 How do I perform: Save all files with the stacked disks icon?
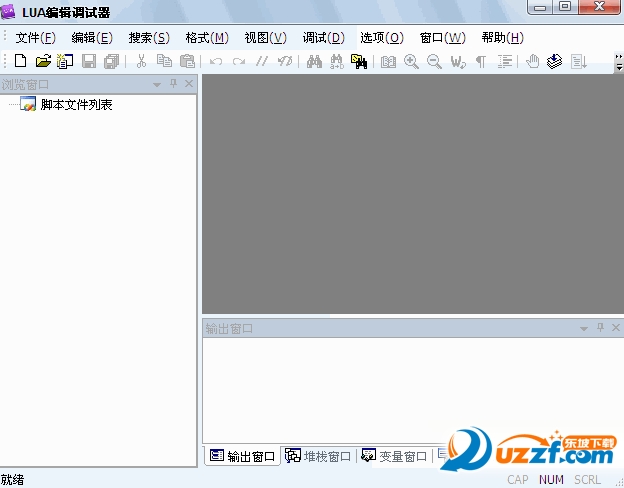click(111, 61)
